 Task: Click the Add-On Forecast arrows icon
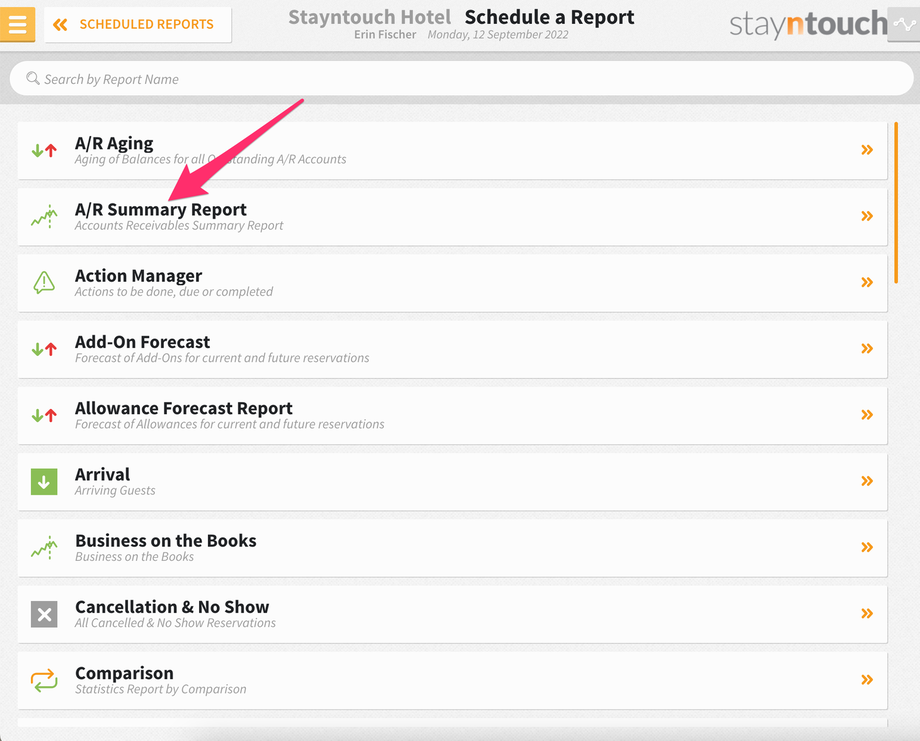(x=44, y=350)
